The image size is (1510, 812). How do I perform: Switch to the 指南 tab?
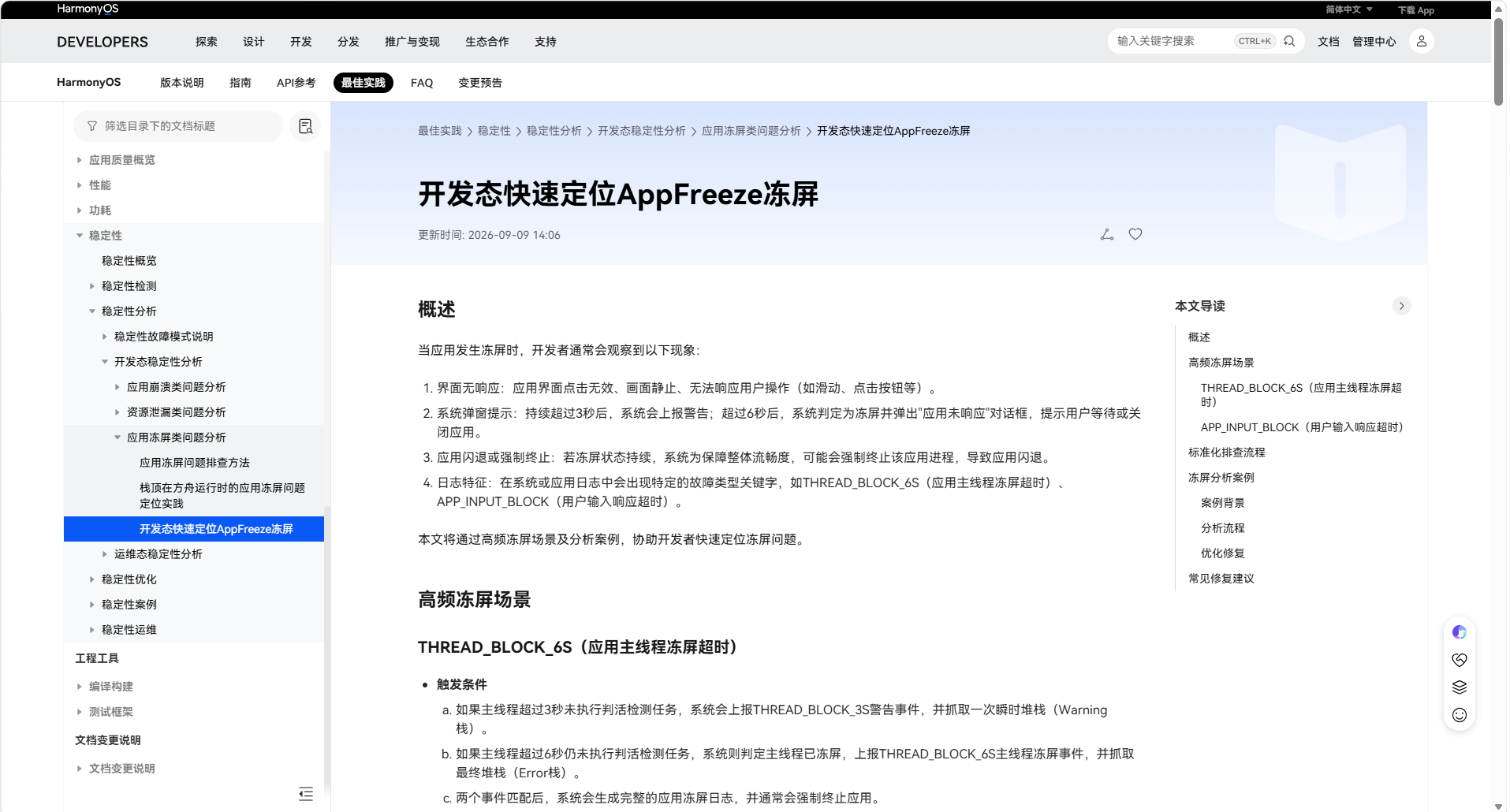pos(240,83)
